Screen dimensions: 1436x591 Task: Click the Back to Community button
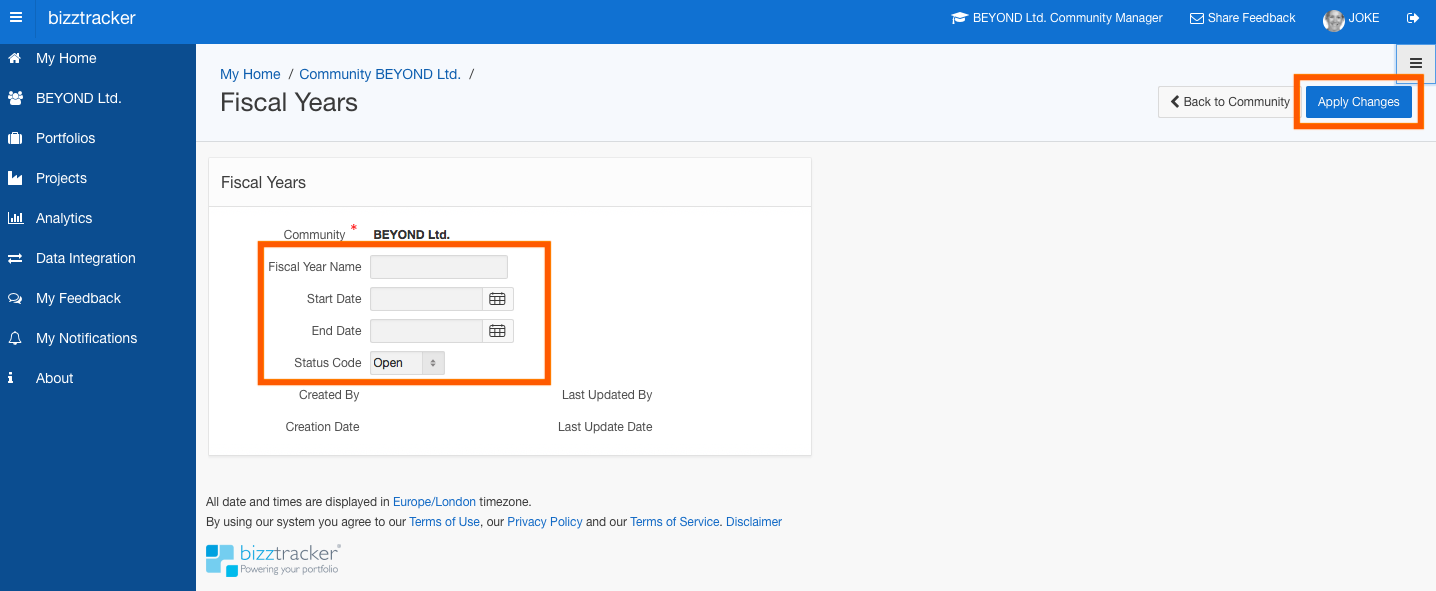(1229, 102)
